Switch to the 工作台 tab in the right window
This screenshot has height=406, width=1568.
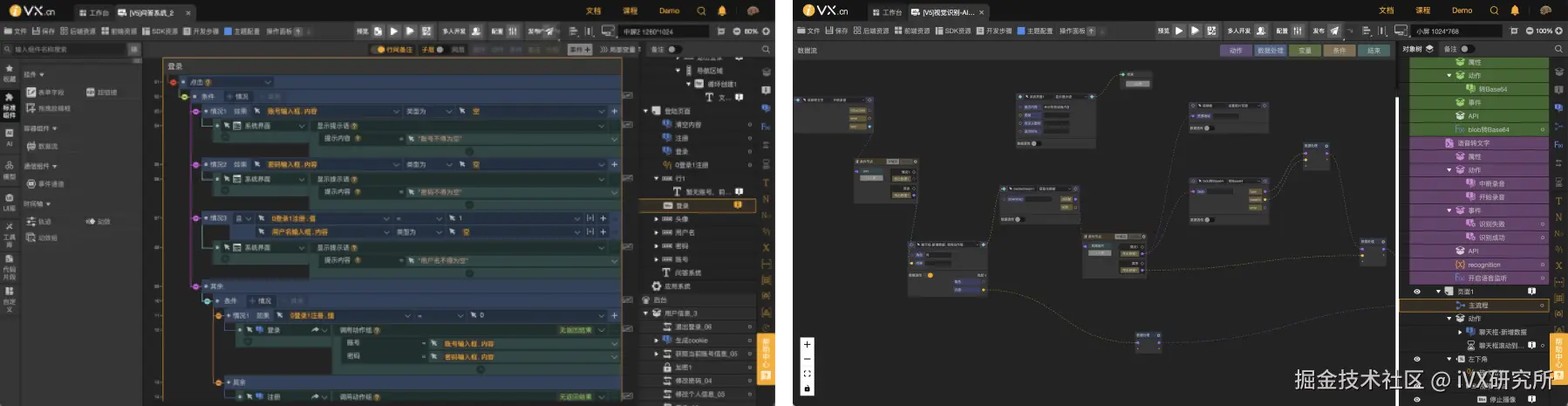click(x=887, y=12)
